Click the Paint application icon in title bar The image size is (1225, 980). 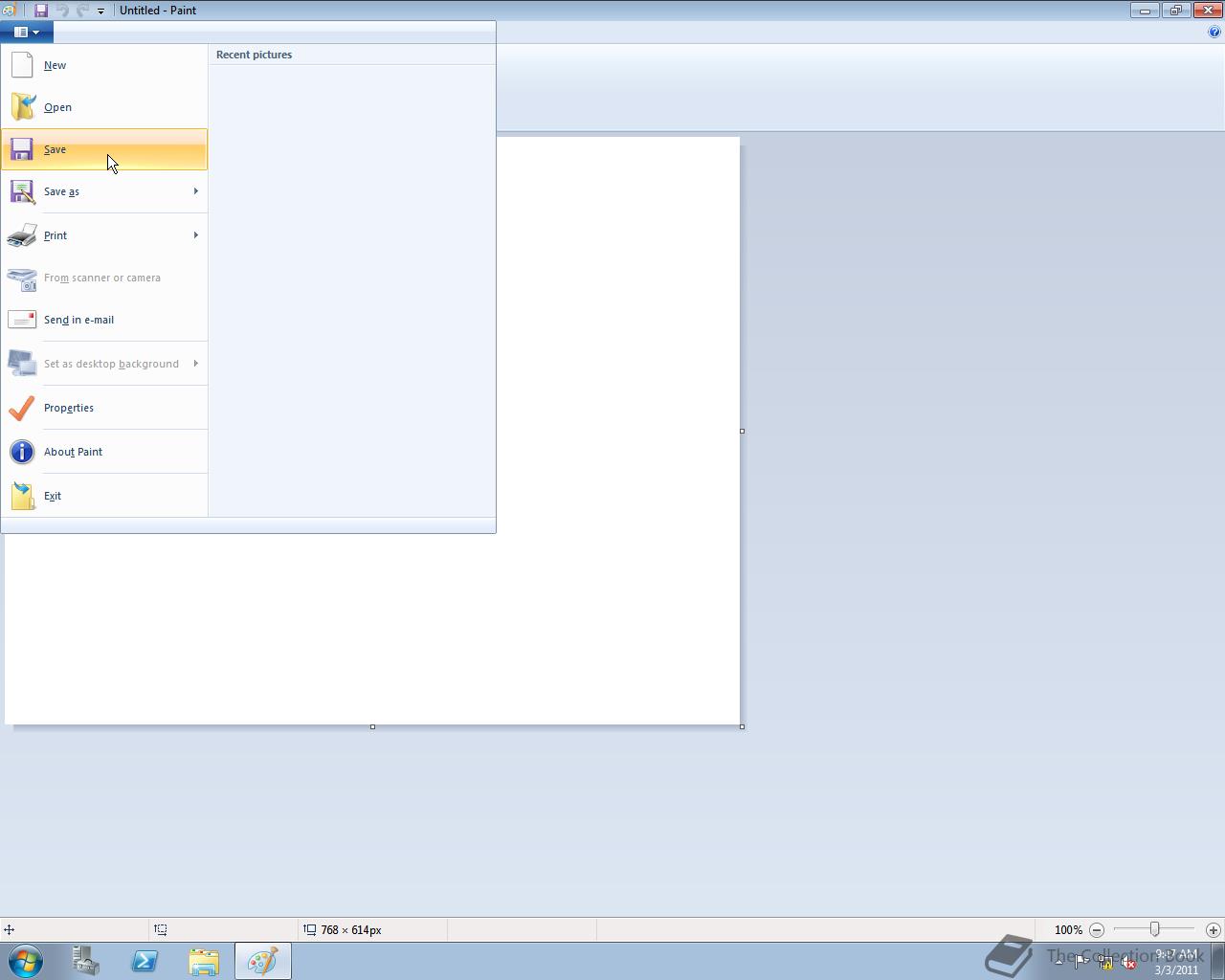click(10, 11)
